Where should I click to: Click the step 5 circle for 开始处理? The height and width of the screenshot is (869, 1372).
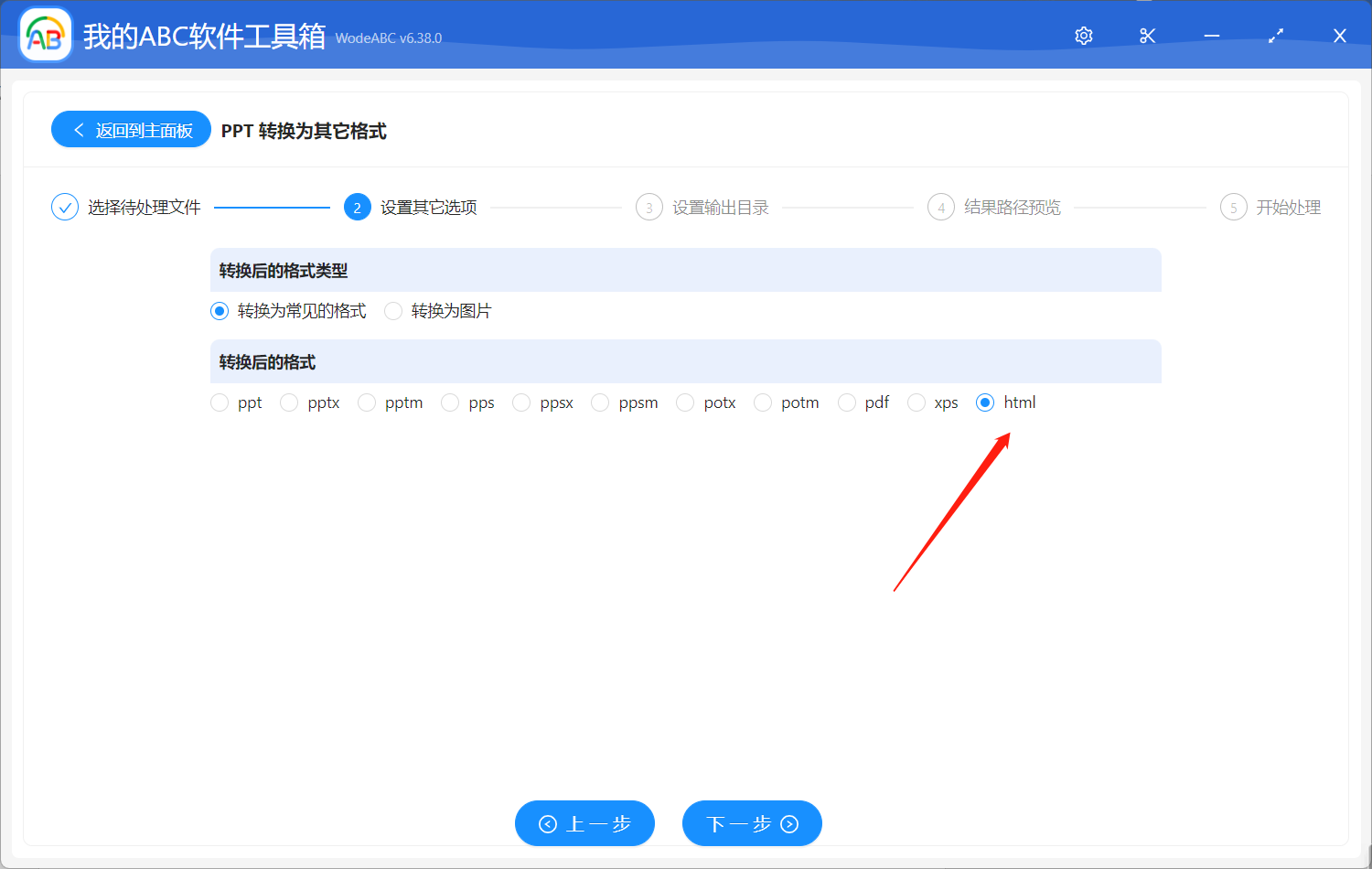tap(1233, 207)
